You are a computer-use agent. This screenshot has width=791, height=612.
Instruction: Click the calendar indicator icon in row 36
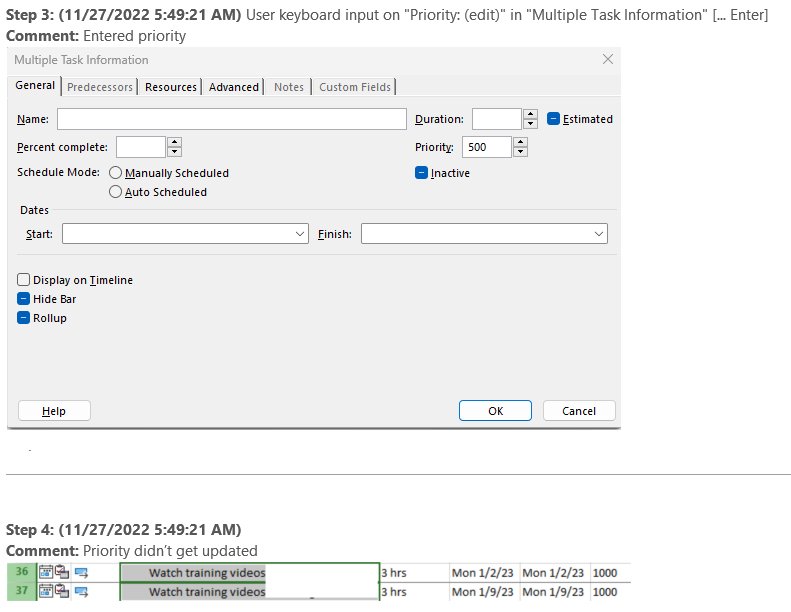[46, 572]
